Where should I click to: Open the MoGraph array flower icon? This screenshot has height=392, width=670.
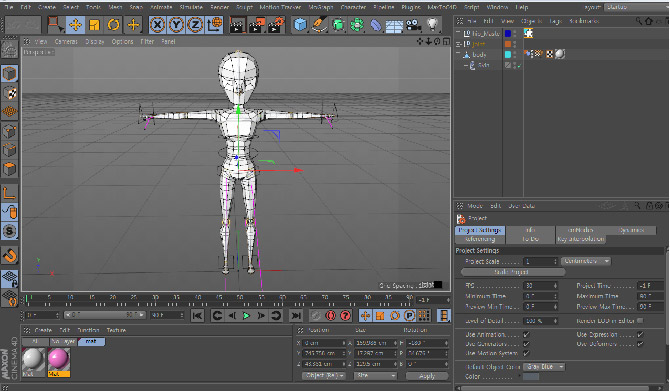[357, 25]
